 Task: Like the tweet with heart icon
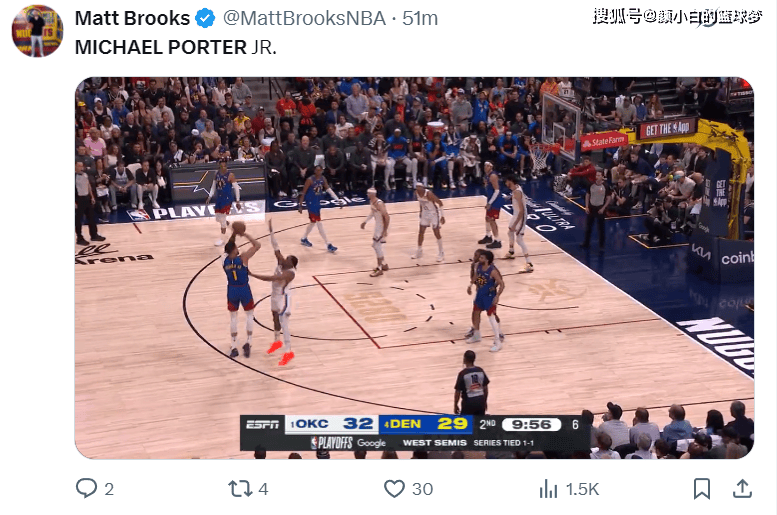(394, 489)
